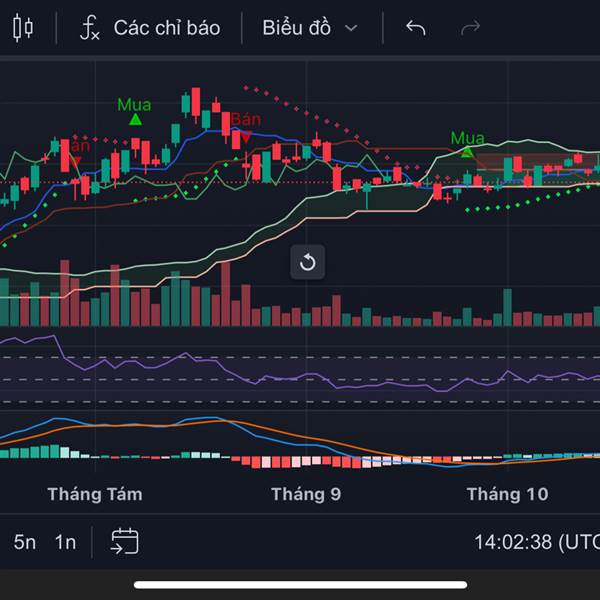Click the undo arrow
The height and width of the screenshot is (600, 600).
(416, 28)
